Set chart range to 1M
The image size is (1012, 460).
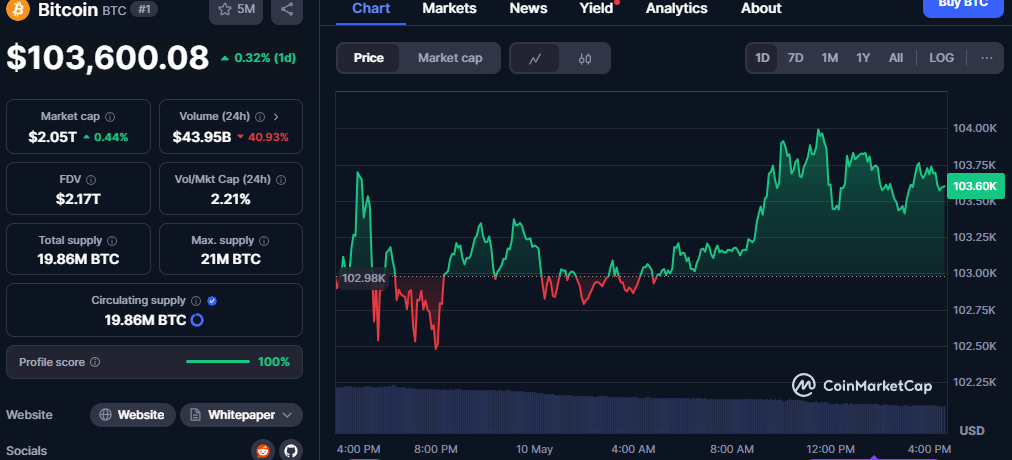click(829, 58)
